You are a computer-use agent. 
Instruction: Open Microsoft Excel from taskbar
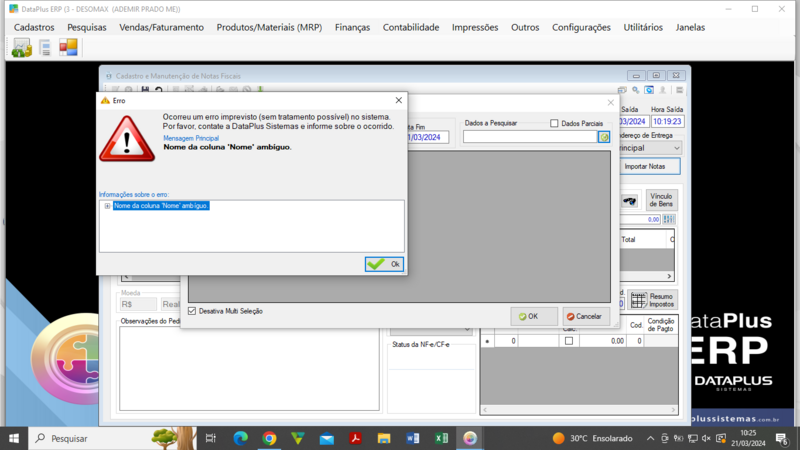tap(441, 438)
